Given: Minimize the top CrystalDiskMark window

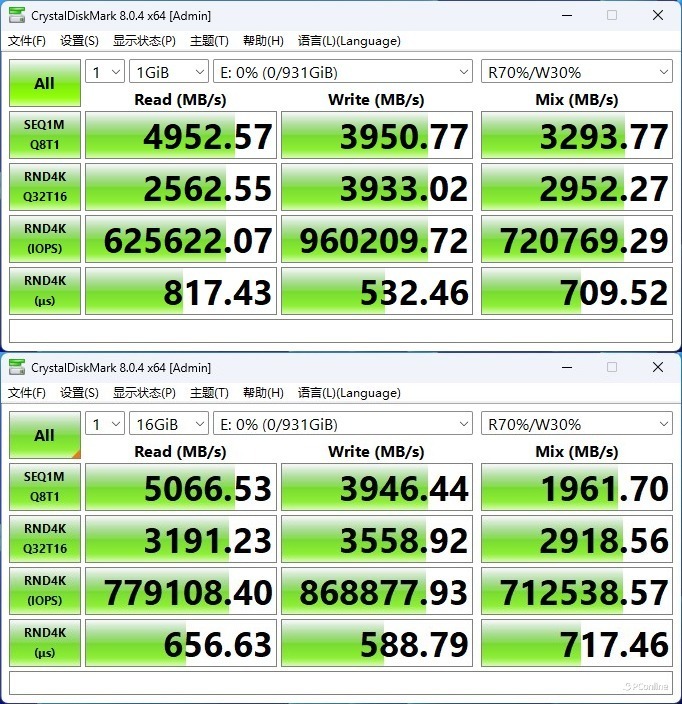Looking at the screenshot, I should pos(567,15).
